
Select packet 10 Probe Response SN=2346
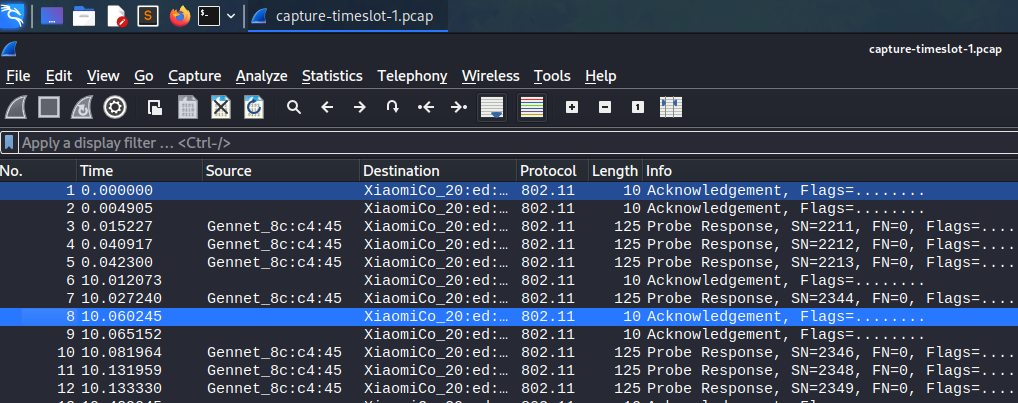point(509,352)
